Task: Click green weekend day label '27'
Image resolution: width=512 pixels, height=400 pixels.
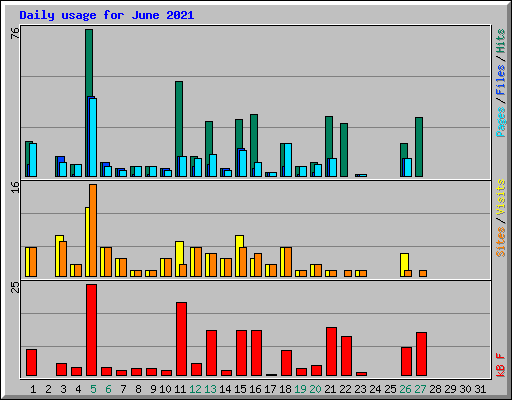Action: click(420, 389)
